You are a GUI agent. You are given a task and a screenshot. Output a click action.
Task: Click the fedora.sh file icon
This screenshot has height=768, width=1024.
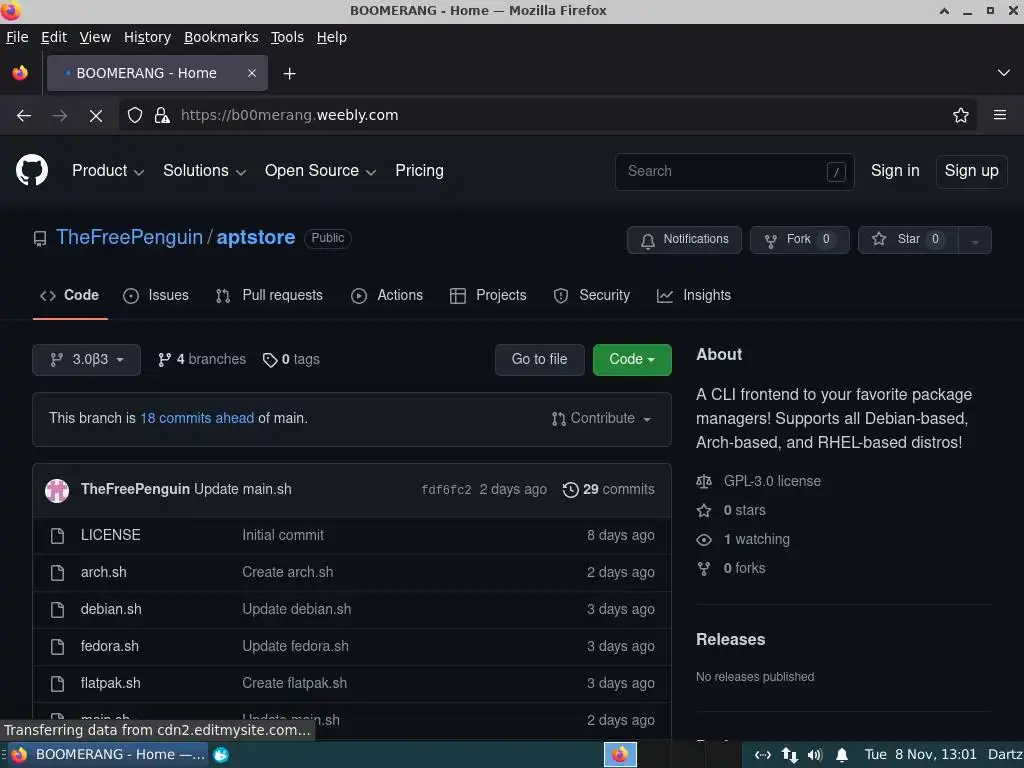[x=57, y=647]
